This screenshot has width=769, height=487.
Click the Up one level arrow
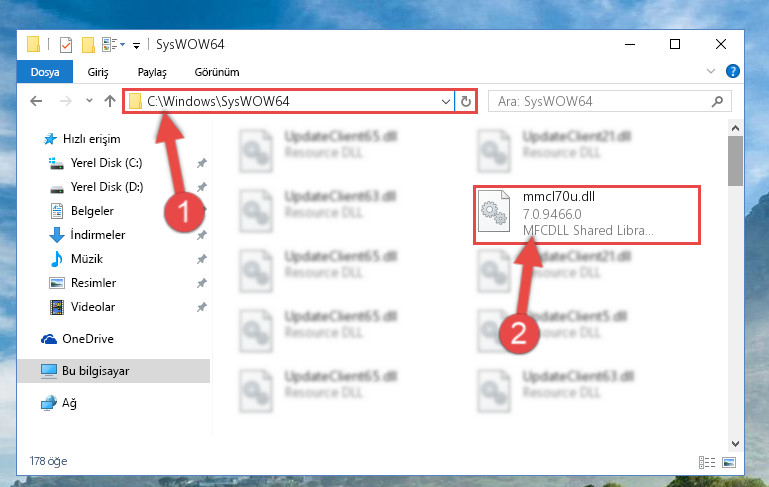110,102
